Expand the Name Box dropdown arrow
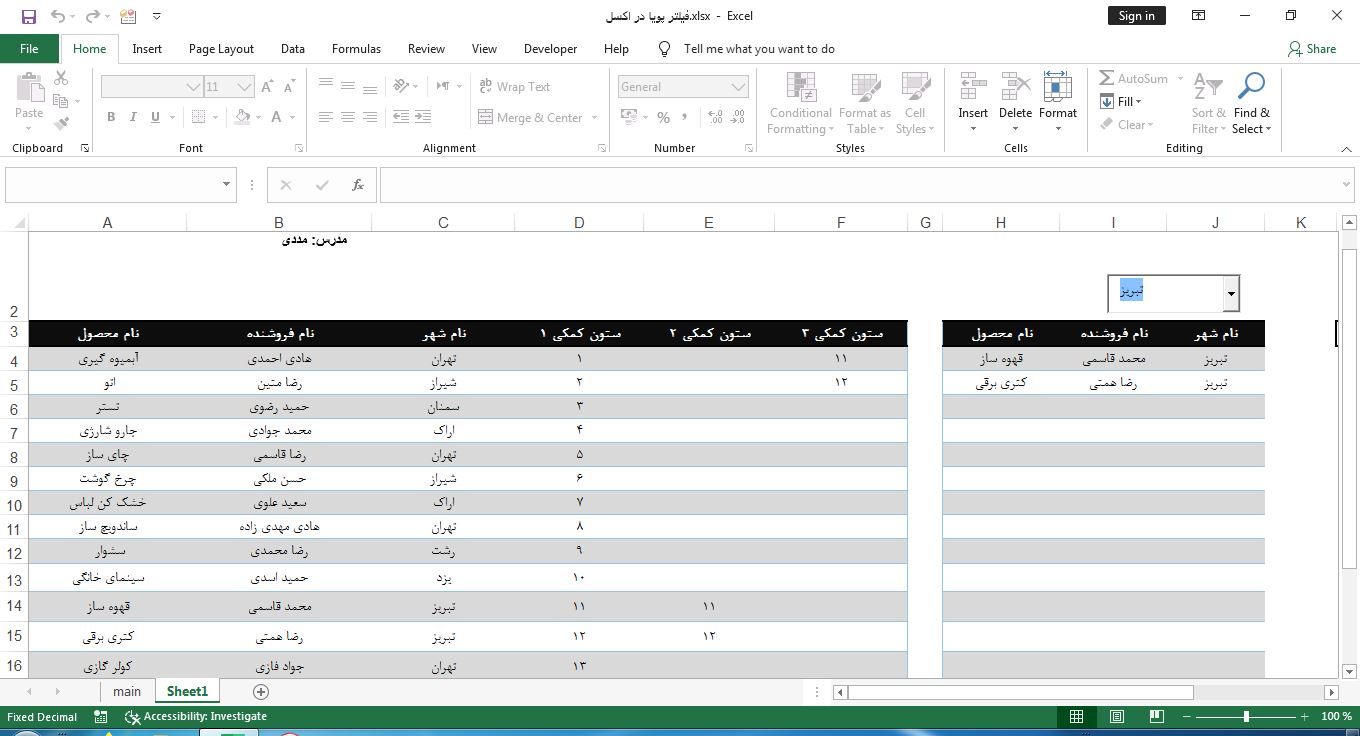Image resolution: width=1360 pixels, height=736 pixels. [226, 185]
